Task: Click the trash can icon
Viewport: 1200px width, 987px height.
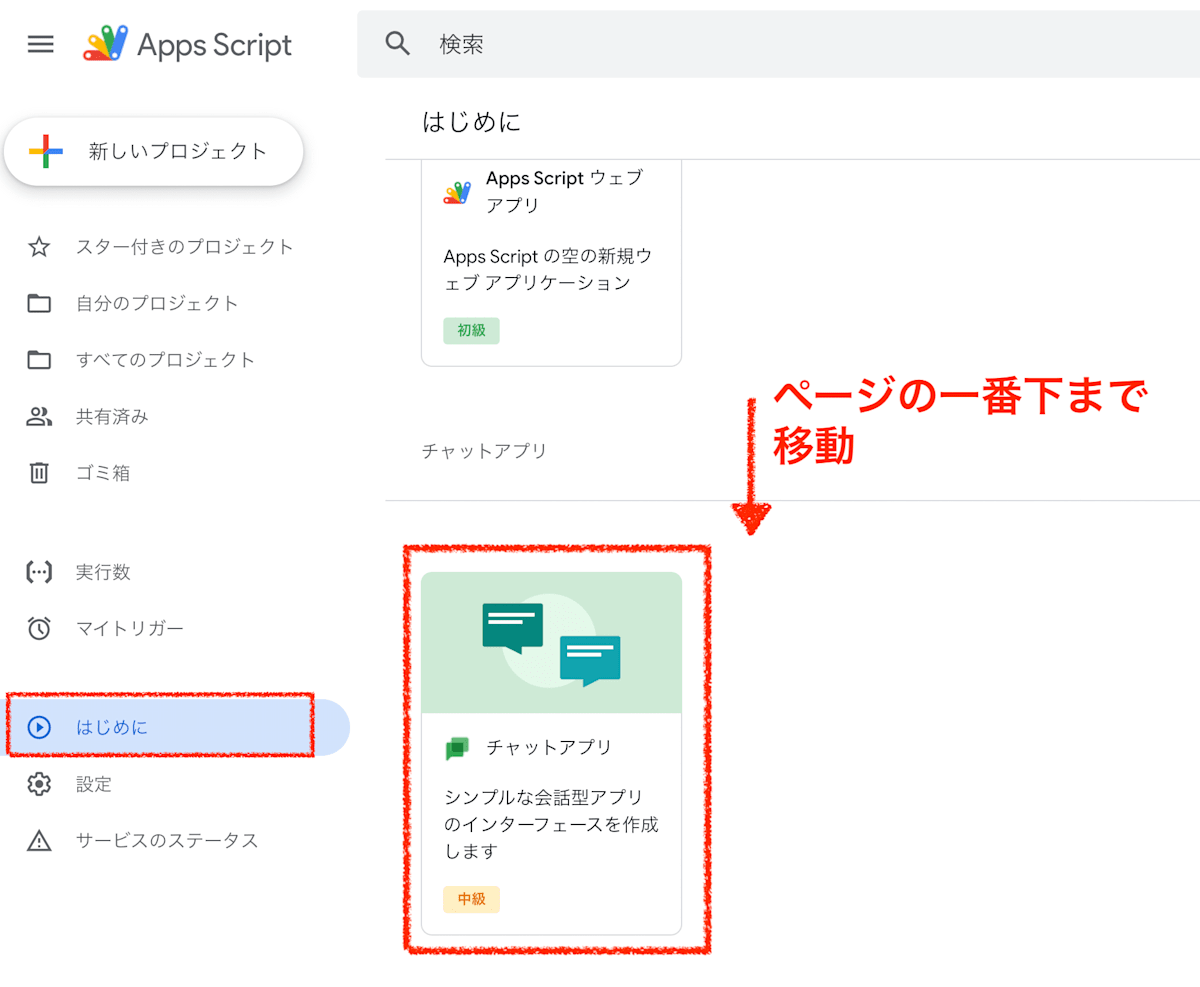Action: click(x=39, y=472)
